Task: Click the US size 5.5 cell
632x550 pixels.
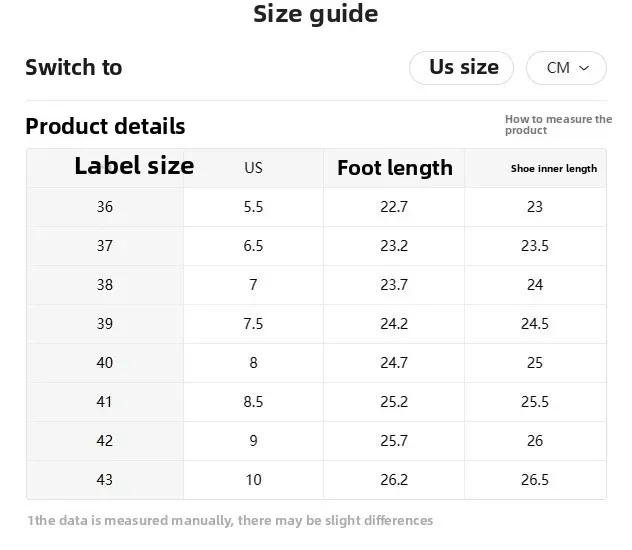Action: point(253,207)
